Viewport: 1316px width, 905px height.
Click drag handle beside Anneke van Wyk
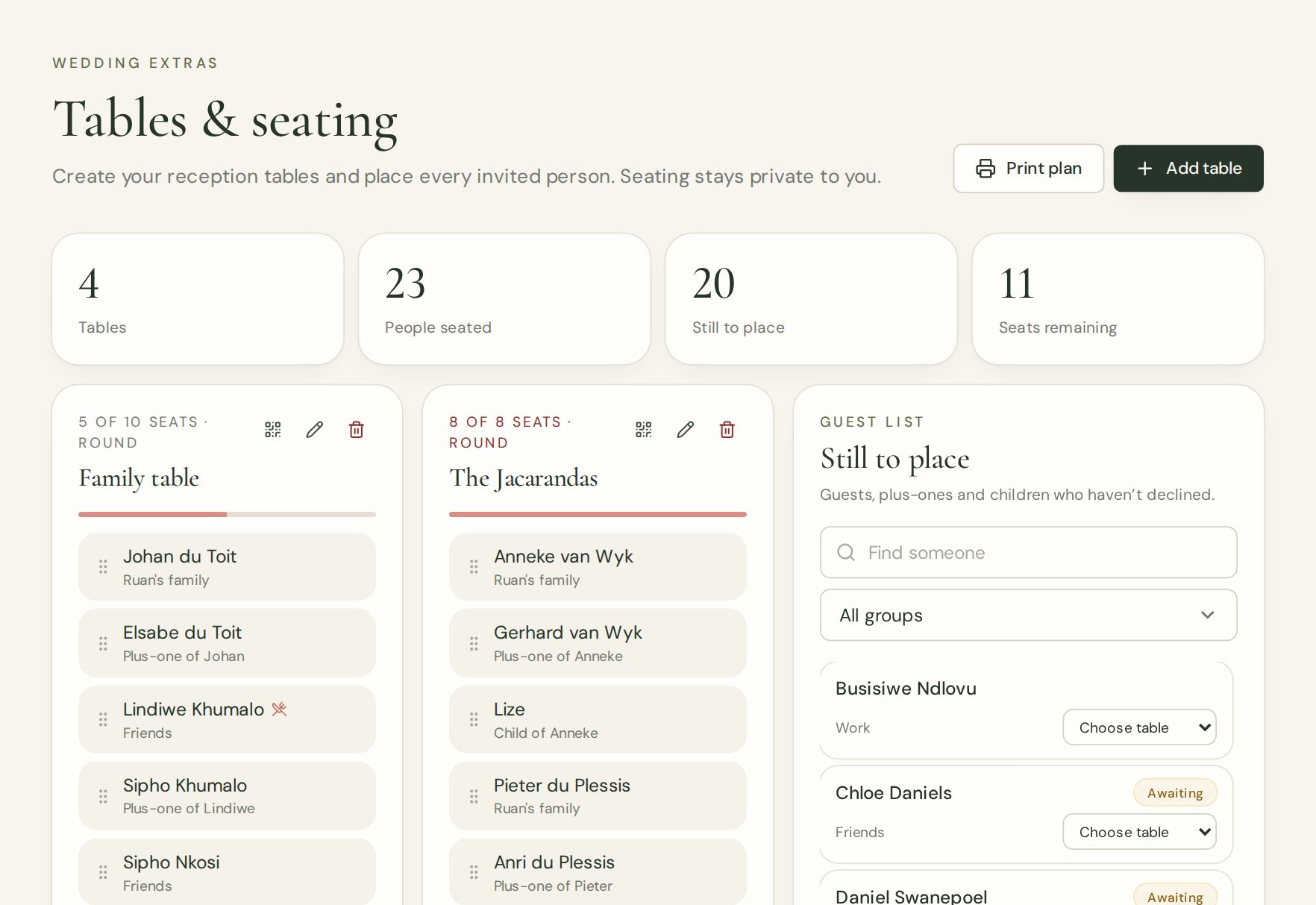click(x=474, y=567)
